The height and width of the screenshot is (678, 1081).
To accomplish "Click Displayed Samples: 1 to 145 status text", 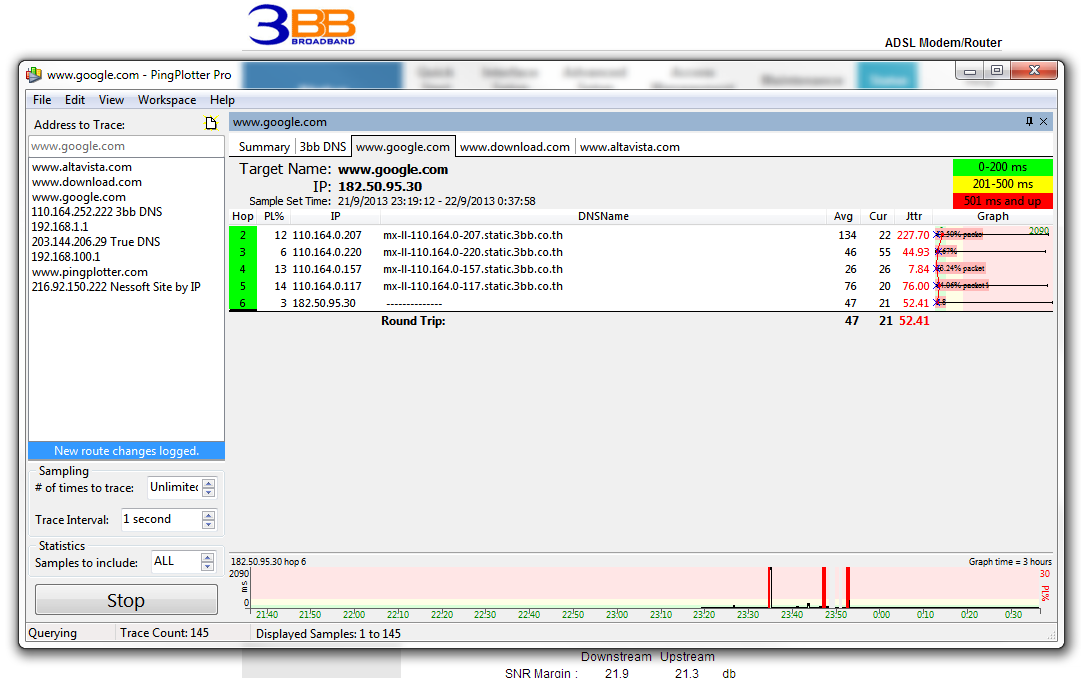I will pos(328,633).
